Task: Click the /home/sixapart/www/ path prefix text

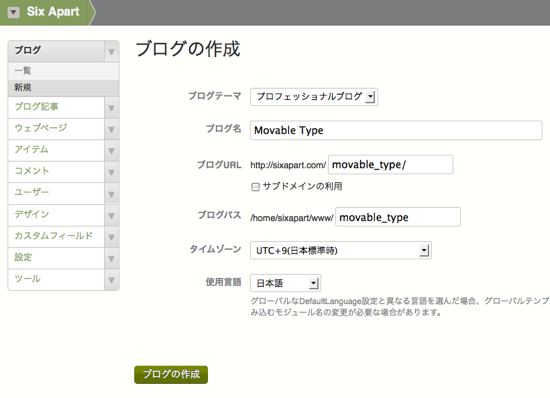Action: pyautogui.click(x=291, y=218)
